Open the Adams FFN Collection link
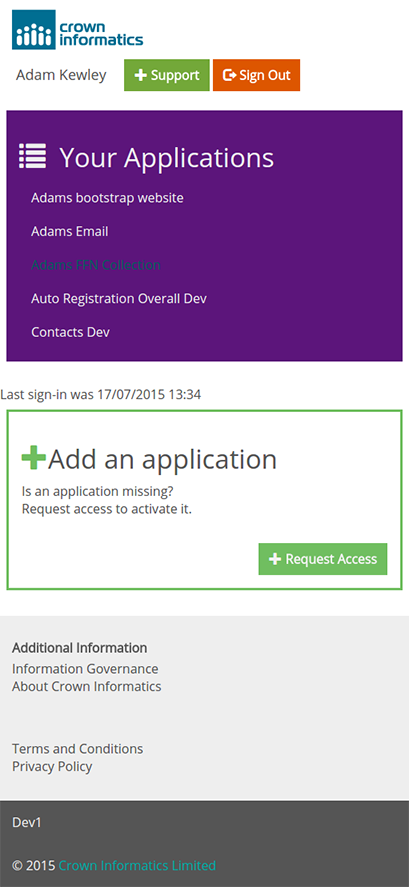 [x=96, y=265]
